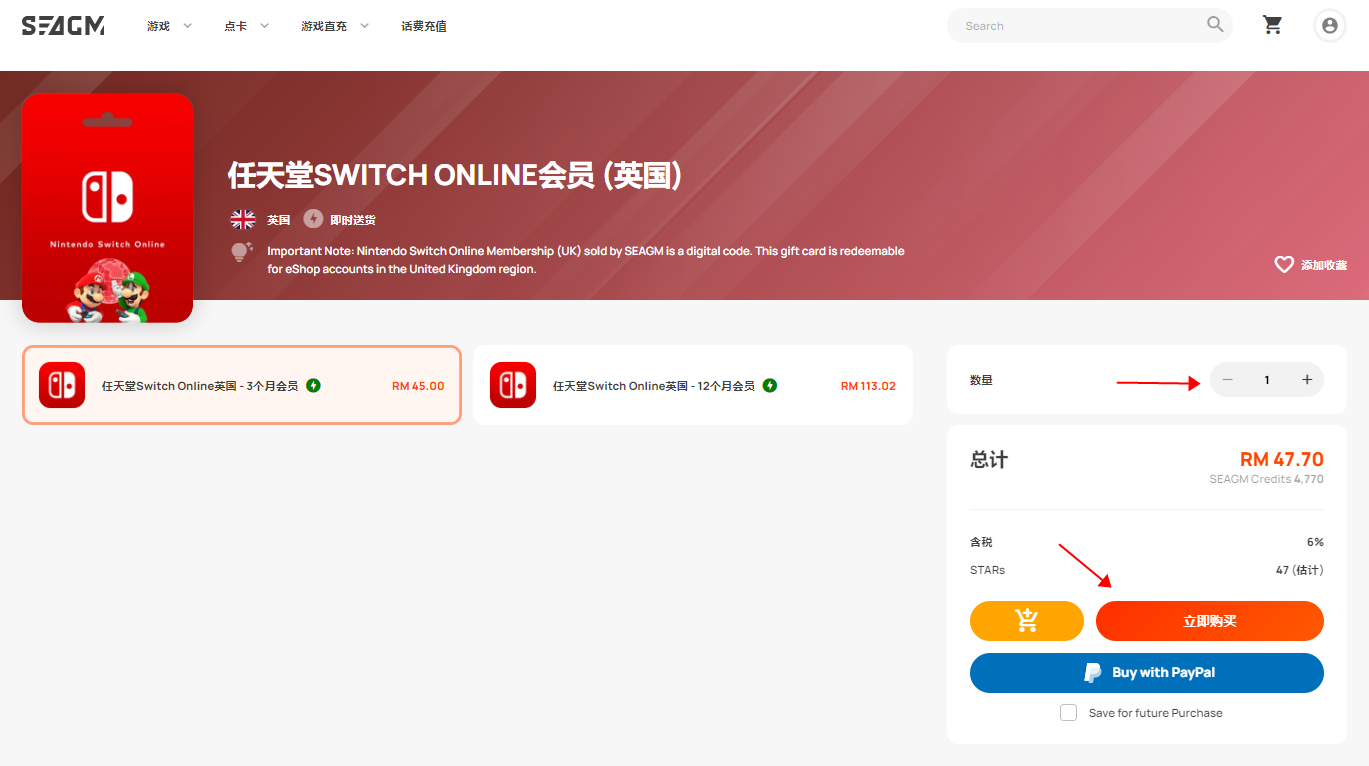This screenshot has width=1369, height=766.
Task: Click the Important Note description text
Action: (x=585, y=260)
